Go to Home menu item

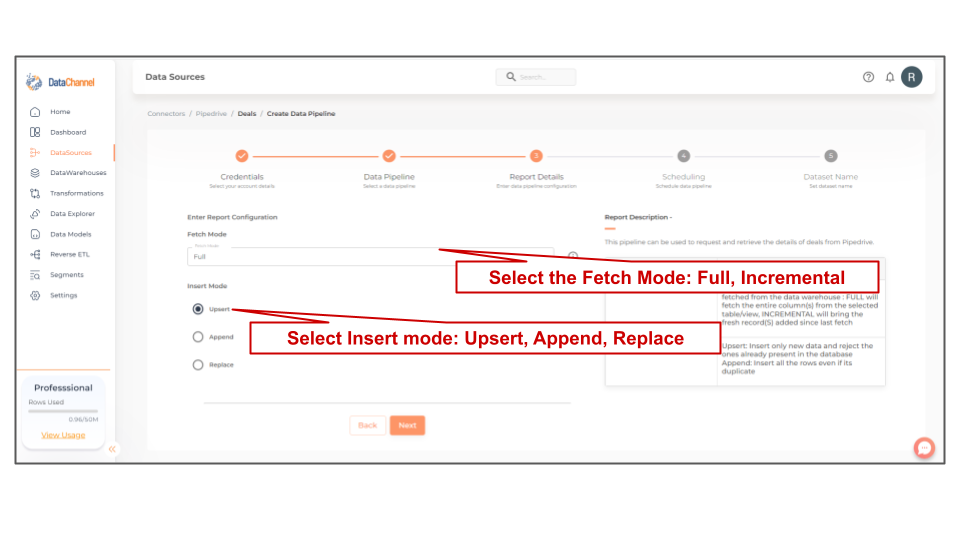(x=60, y=112)
